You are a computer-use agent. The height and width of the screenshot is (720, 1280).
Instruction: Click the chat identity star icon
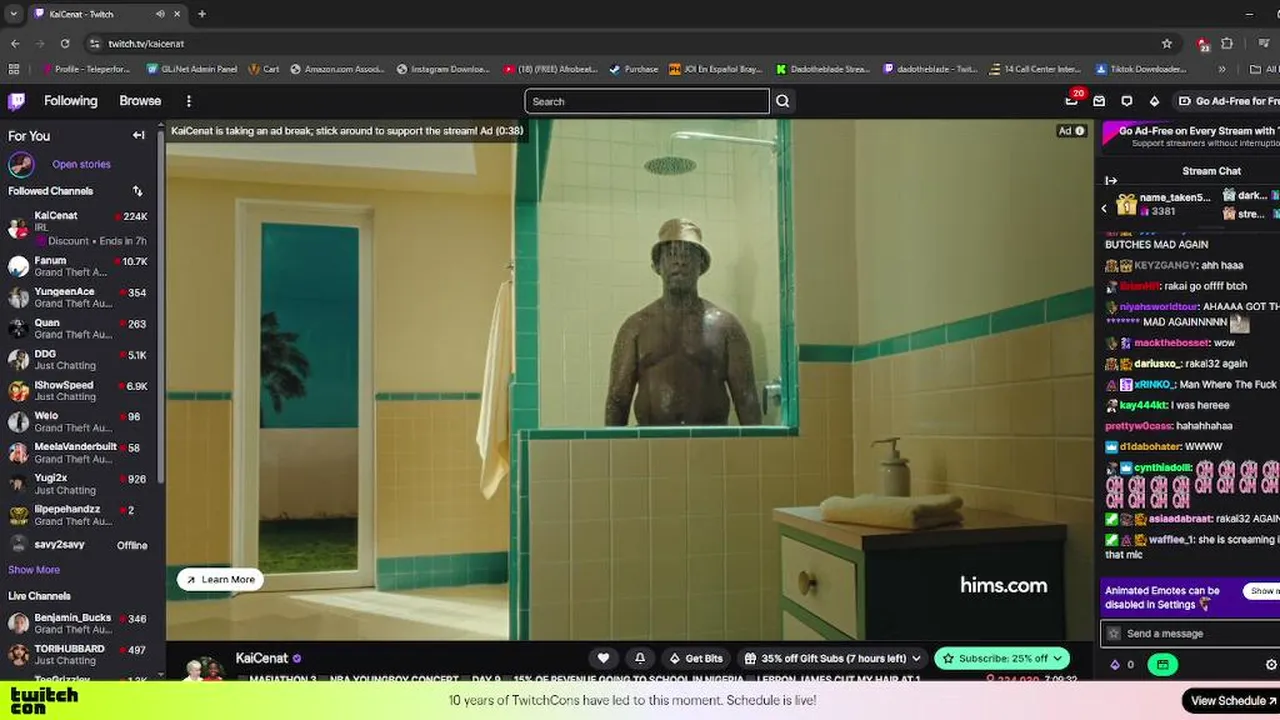(1113, 633)
